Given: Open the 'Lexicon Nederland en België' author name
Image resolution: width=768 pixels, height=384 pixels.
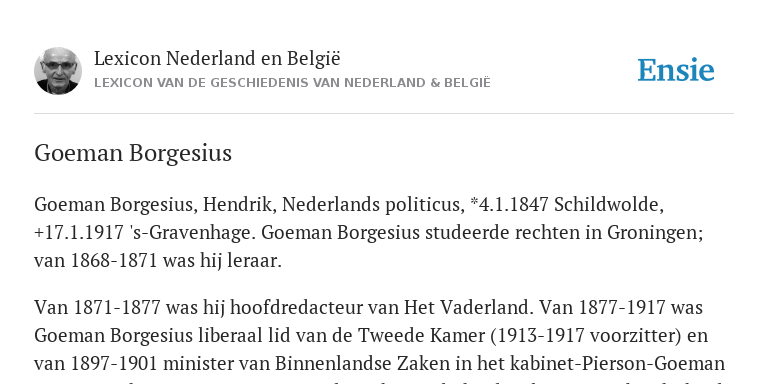Looking at the screenshot, I should click(x=217, y=58).
